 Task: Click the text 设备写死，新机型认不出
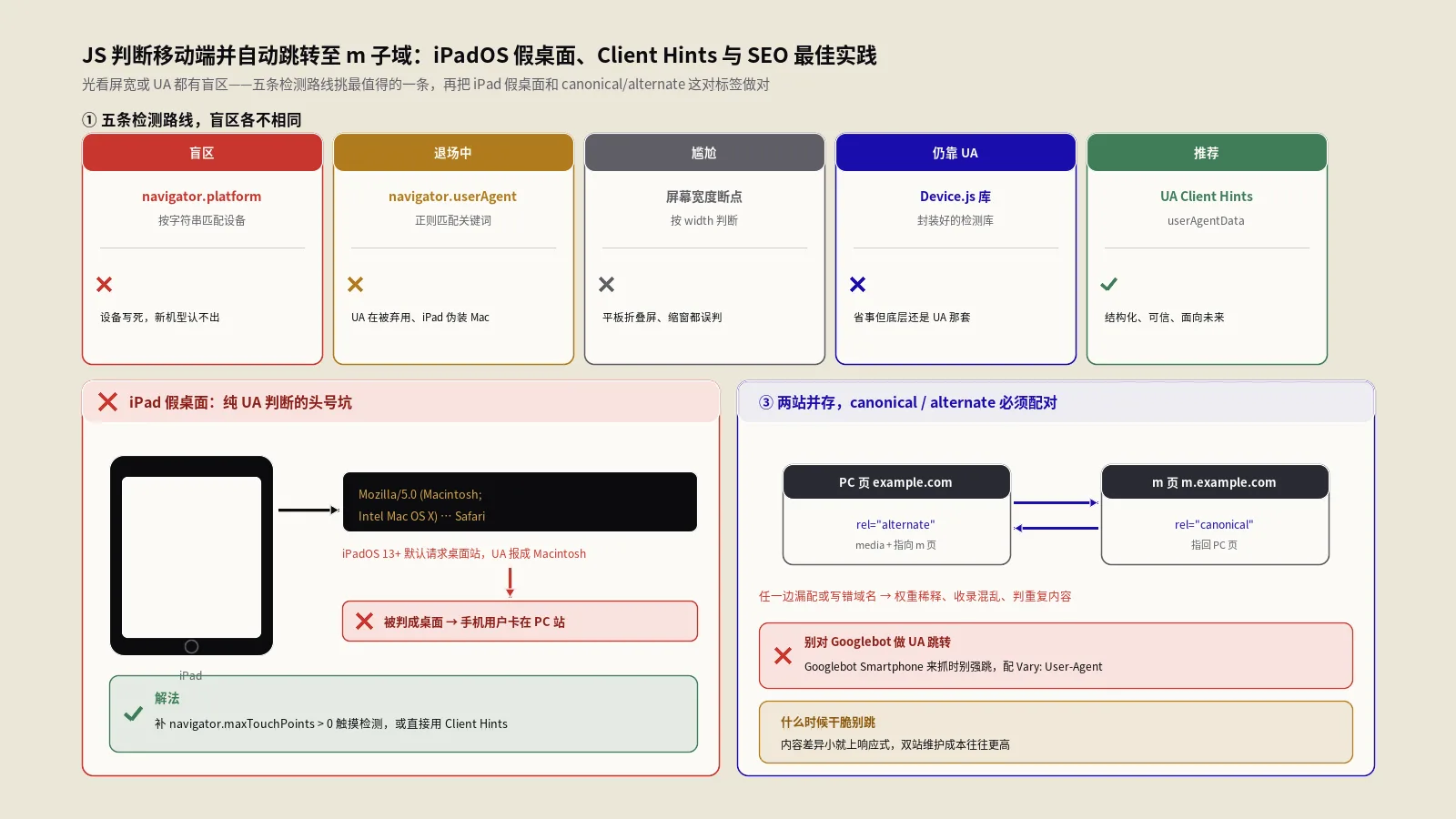(160, 318)
